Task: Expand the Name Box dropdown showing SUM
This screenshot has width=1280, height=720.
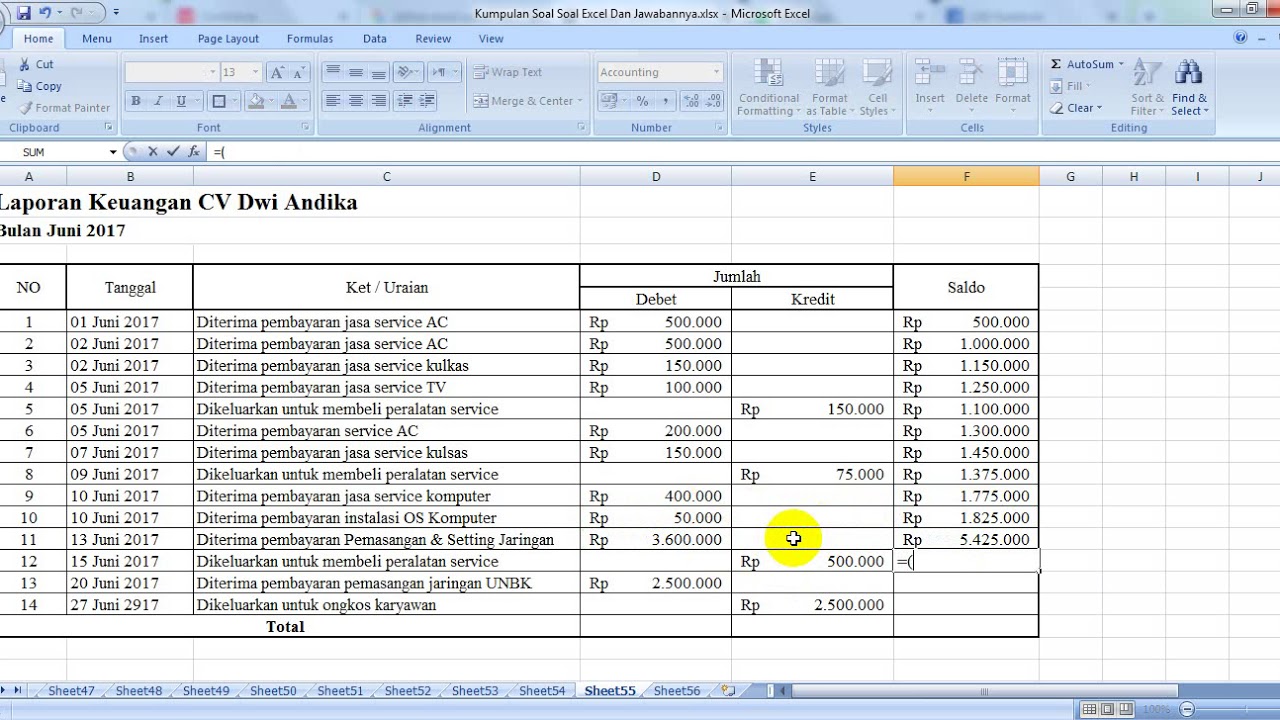Action: pos(113,152)
